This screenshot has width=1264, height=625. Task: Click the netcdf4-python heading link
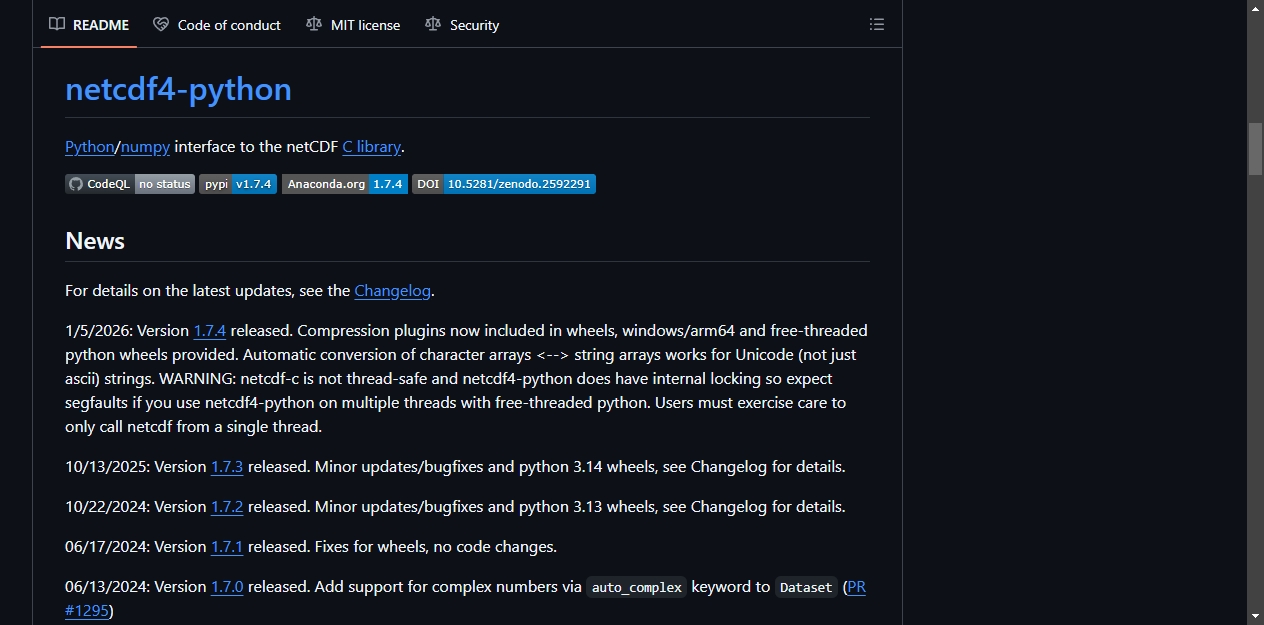(178, 89)
